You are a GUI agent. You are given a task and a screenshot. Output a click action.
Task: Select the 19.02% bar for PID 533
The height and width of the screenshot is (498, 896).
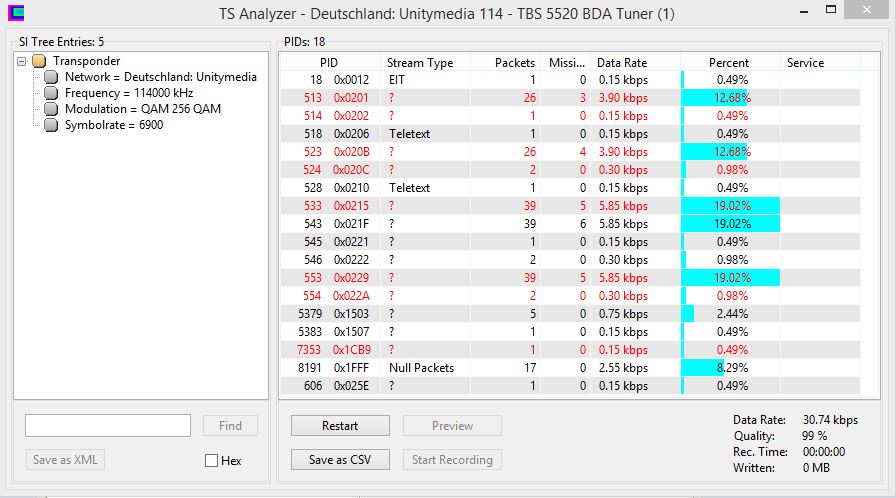click(x=730, y=206)
